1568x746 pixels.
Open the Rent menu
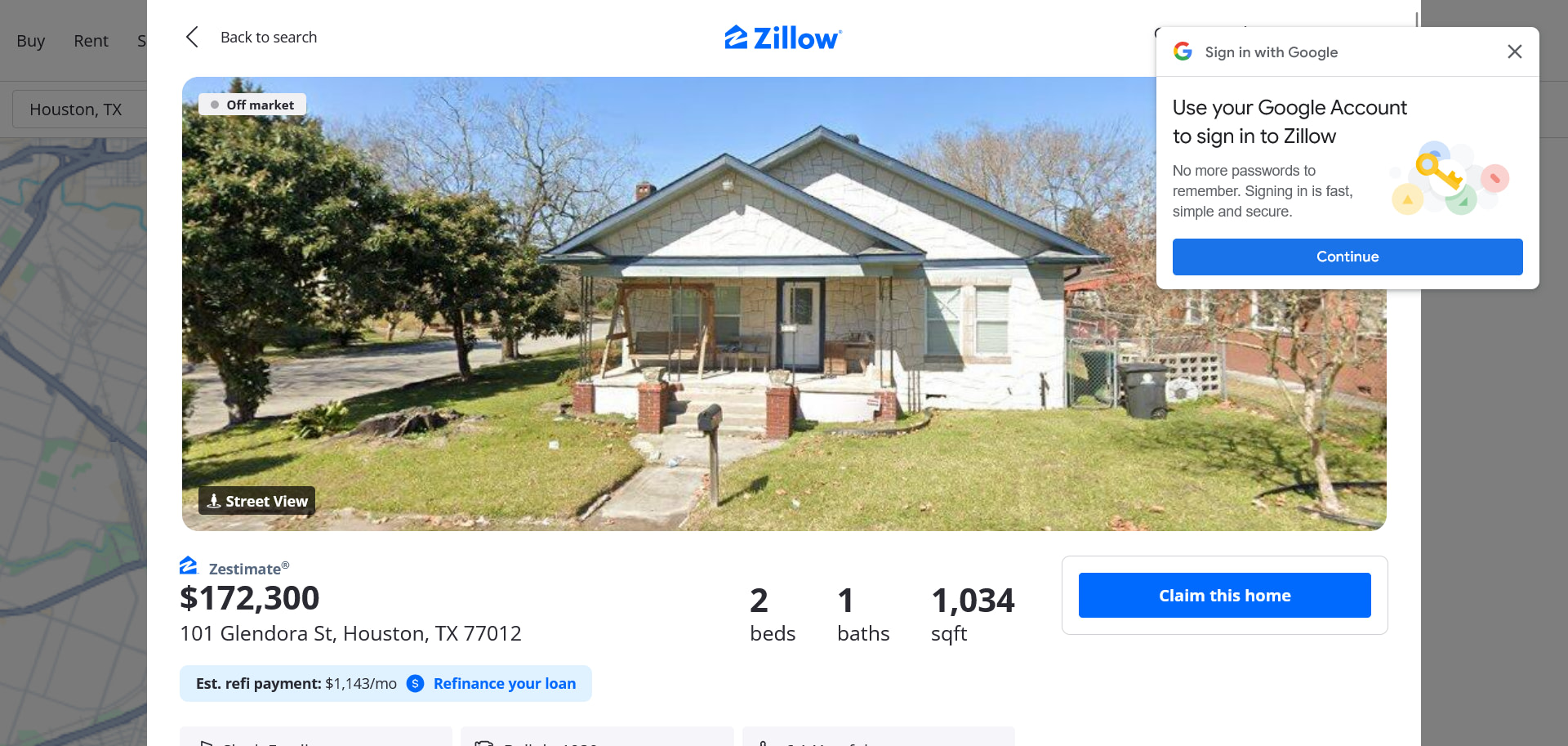click(91, 41)
